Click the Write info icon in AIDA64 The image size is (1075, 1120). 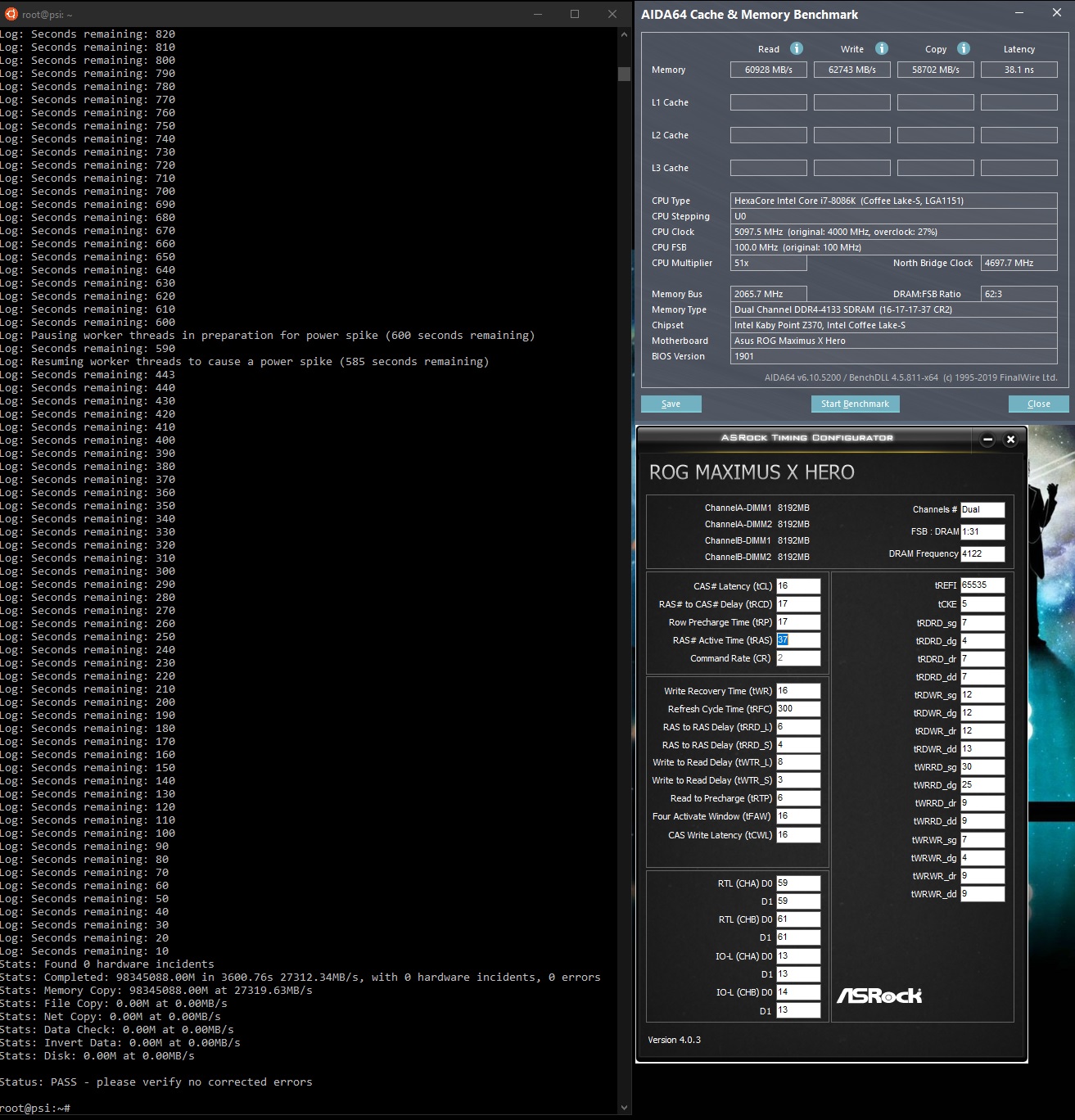click(882, 48)
